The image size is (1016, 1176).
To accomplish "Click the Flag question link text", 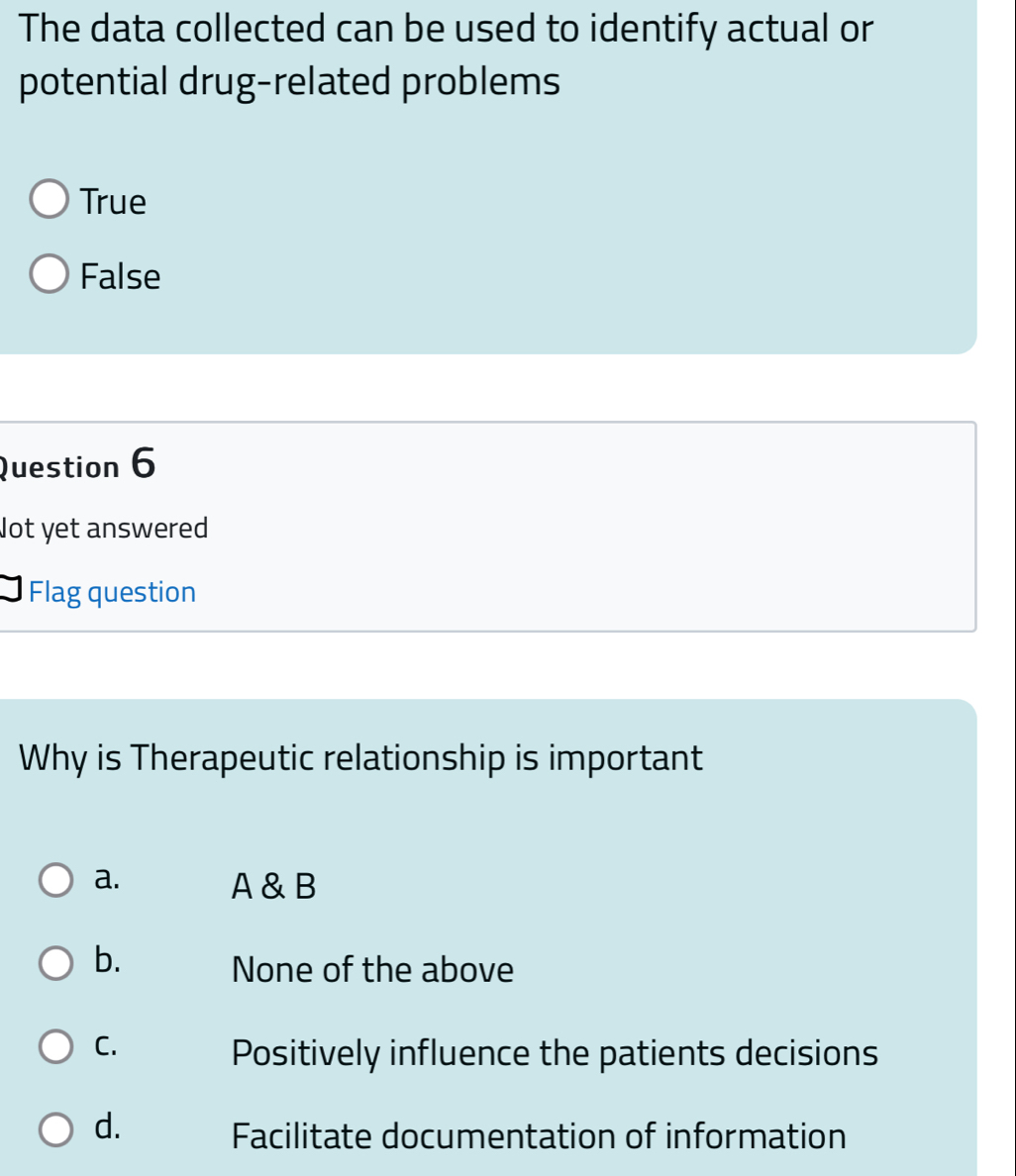I will click(x=113, y=592).
